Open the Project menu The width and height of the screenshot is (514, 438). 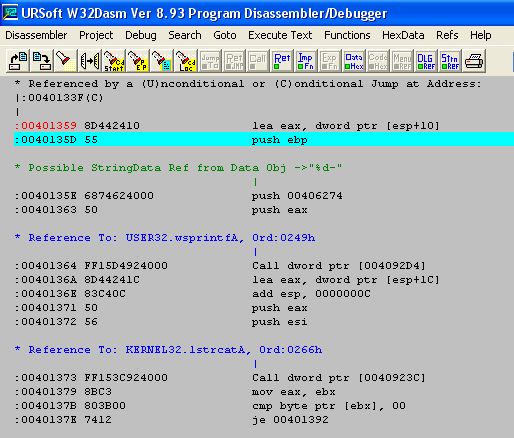(x=96, y=35)
